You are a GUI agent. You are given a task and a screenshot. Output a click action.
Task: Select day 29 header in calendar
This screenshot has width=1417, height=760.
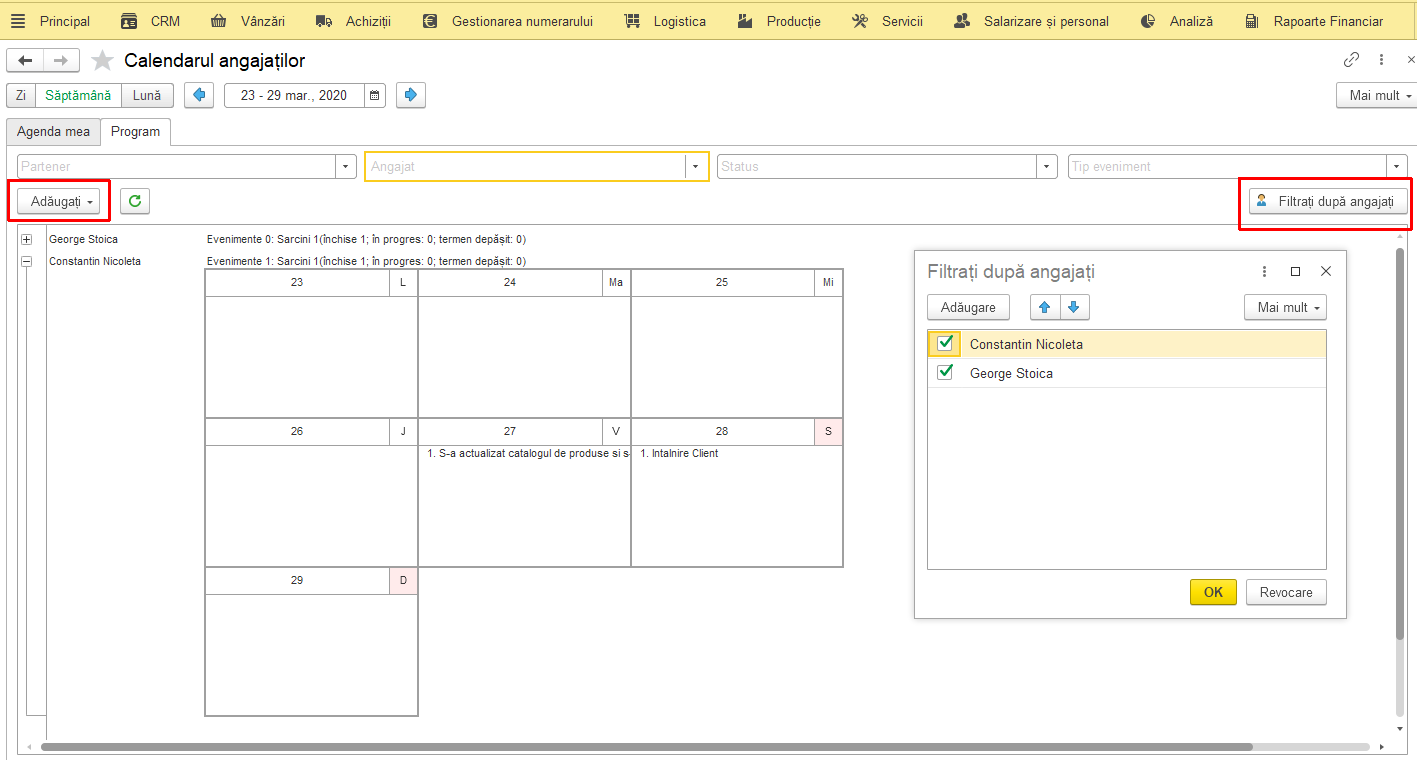click(297, 580)
